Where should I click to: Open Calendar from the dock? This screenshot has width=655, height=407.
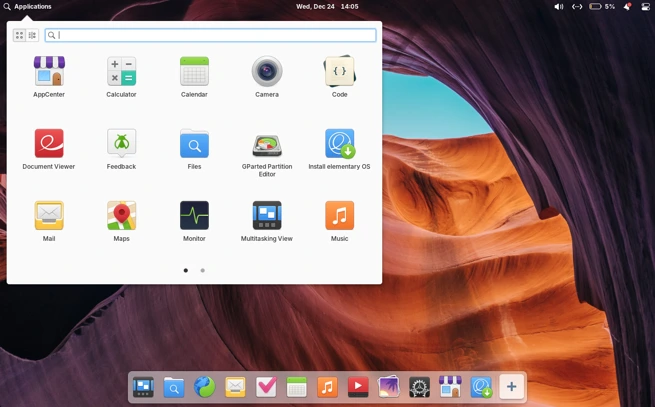pyautogui.click(x=297, y=387)
